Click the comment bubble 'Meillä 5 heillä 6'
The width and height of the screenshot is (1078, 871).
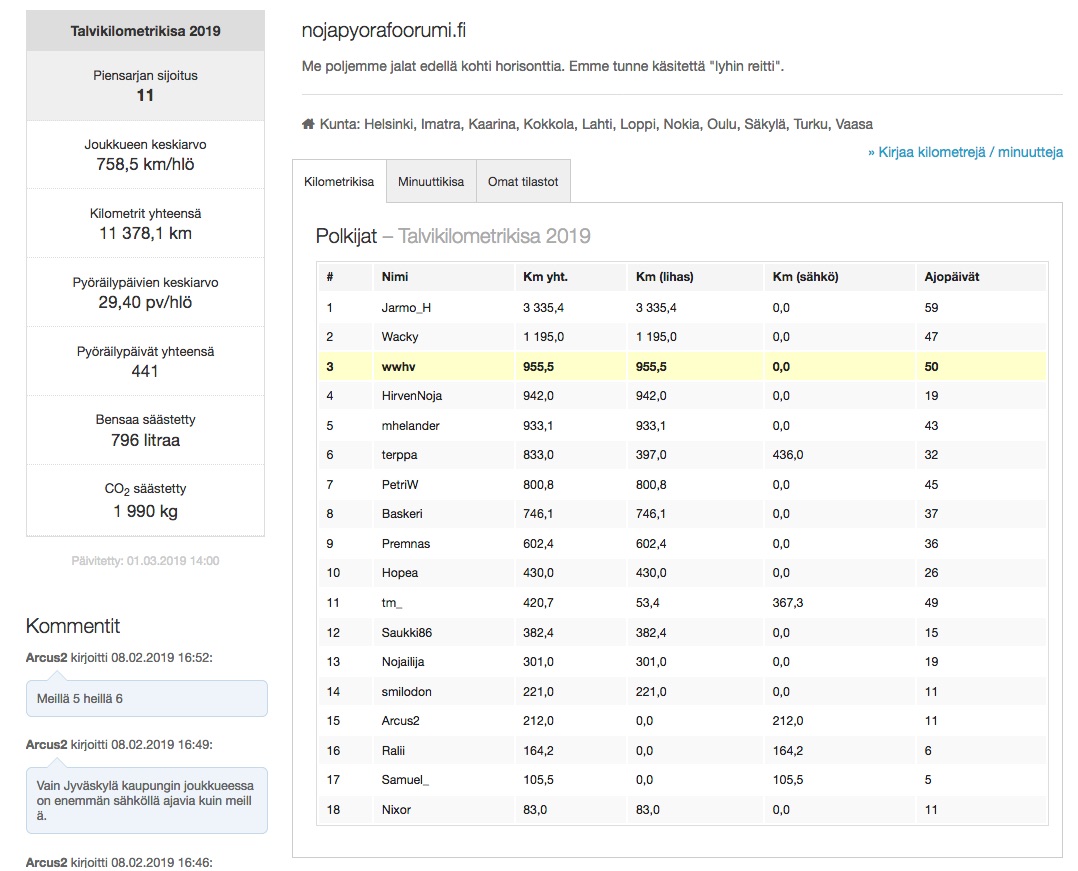(x=146, y=698)
